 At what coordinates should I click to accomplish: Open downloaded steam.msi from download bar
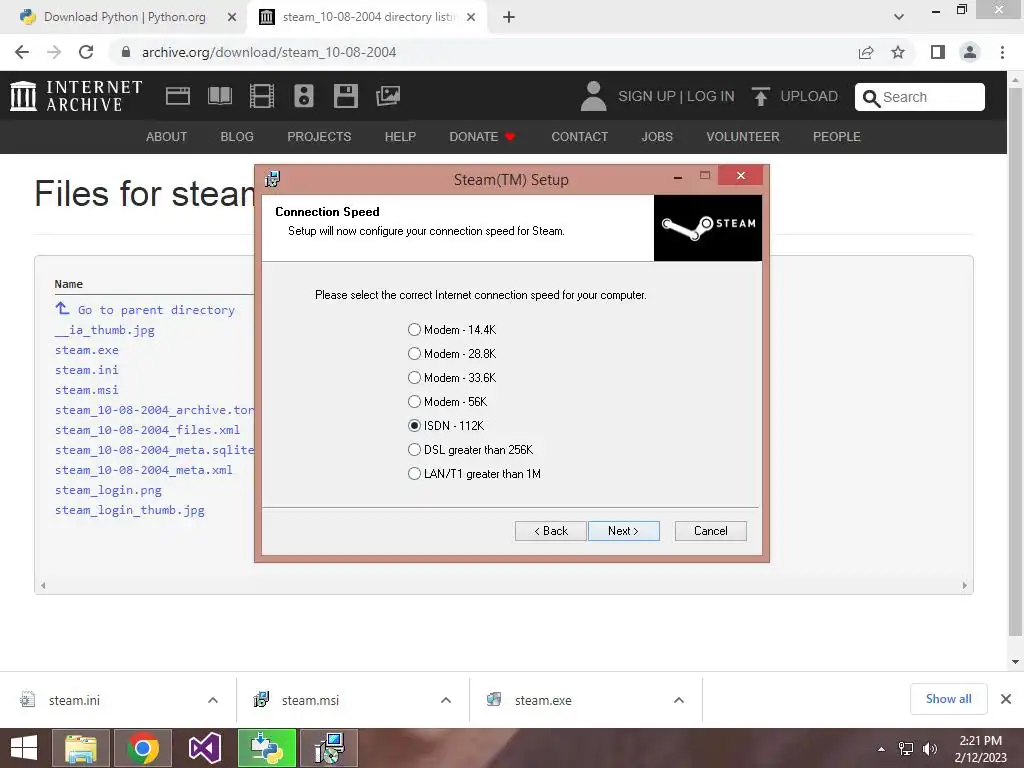310,700
